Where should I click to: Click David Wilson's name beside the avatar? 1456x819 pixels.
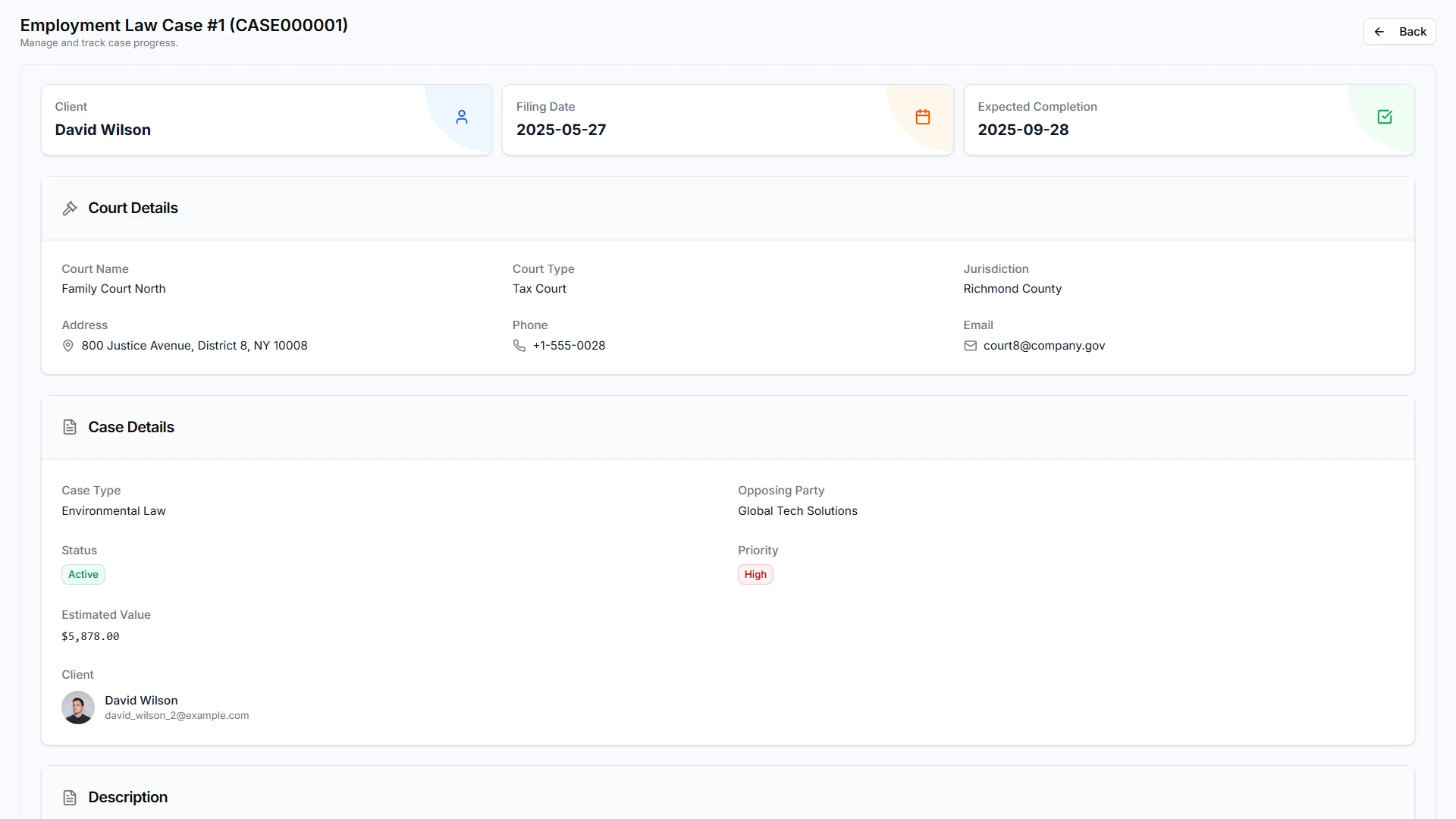pyautogui.click(x=141, y=701)
